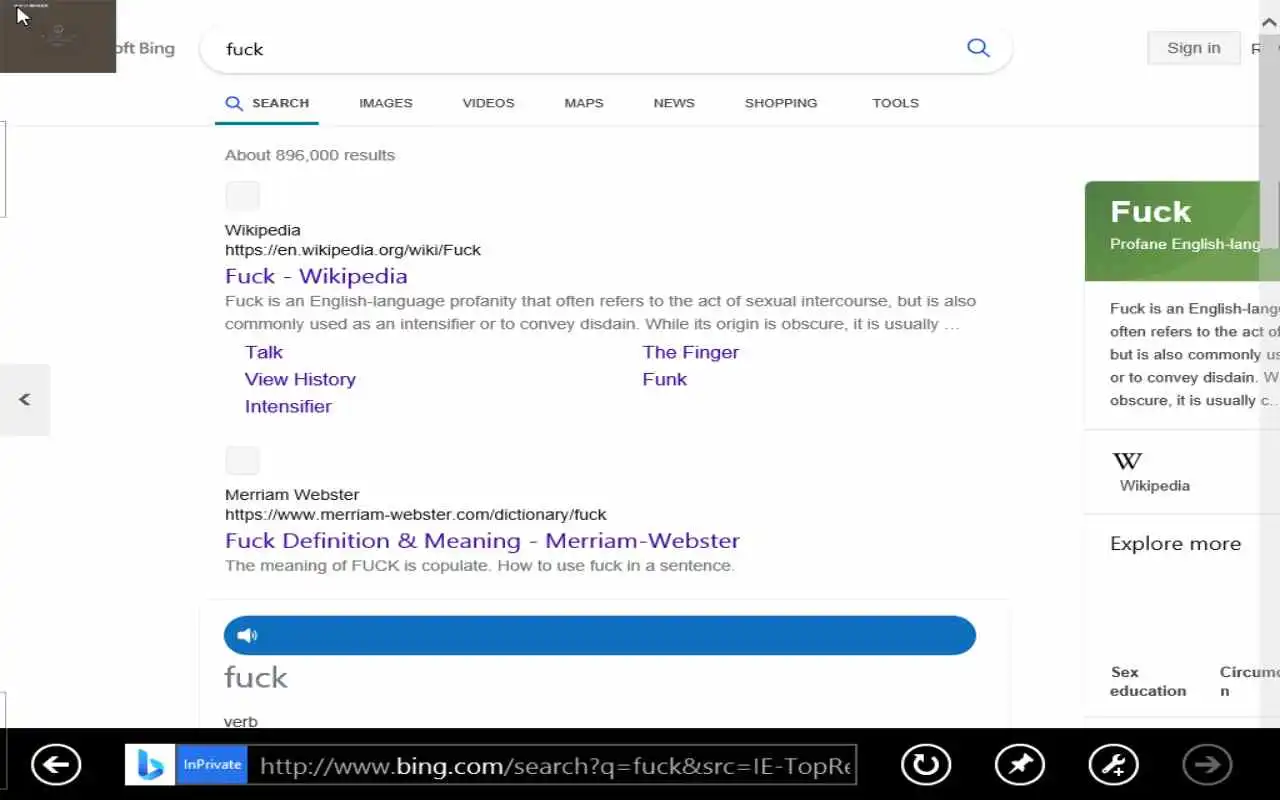Image resolution: width=1280 pixels, height=800 pixels.
Task: Click the en.wikipedia.org URL text
Action: (x=353, y=250)
